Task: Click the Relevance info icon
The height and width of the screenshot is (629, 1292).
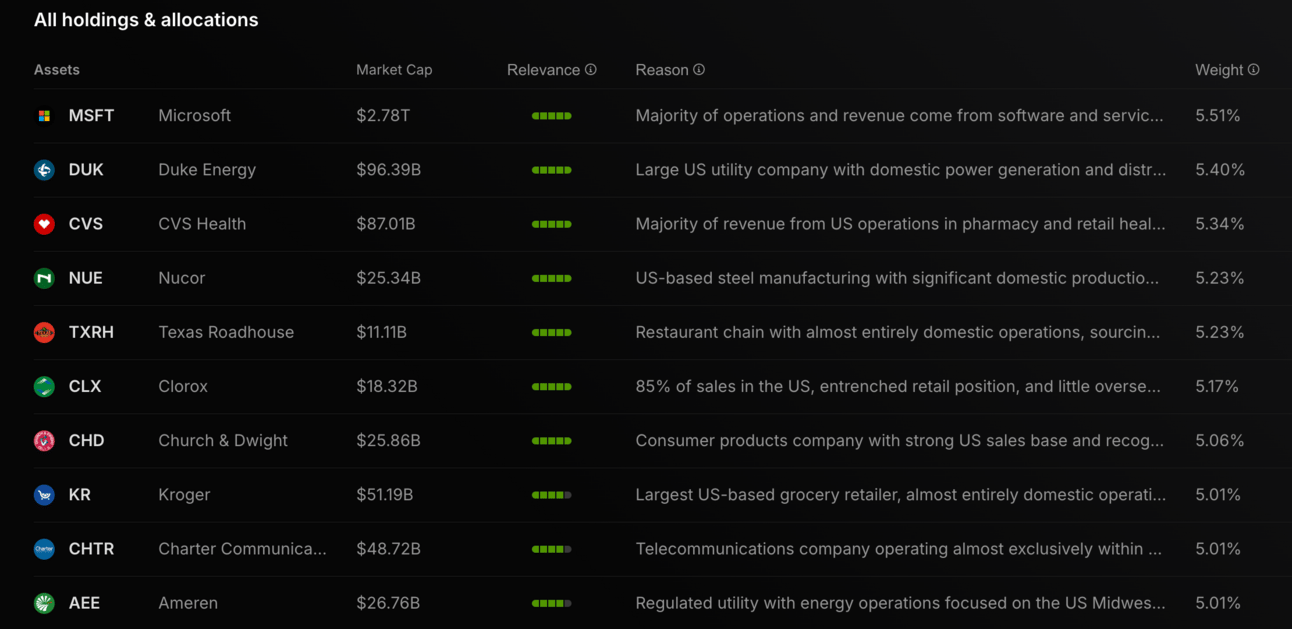Action: 591,70
